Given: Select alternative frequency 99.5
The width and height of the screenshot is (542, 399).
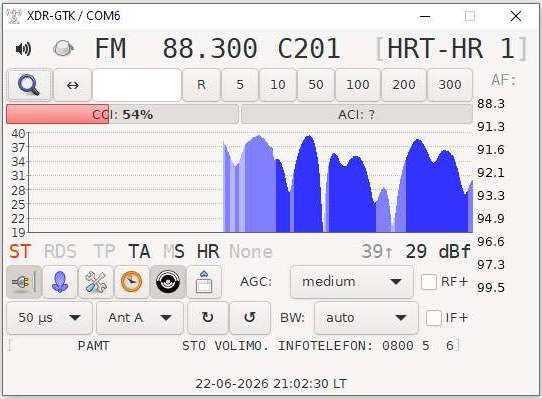Looking at the screenshot, I should [491, 287].
